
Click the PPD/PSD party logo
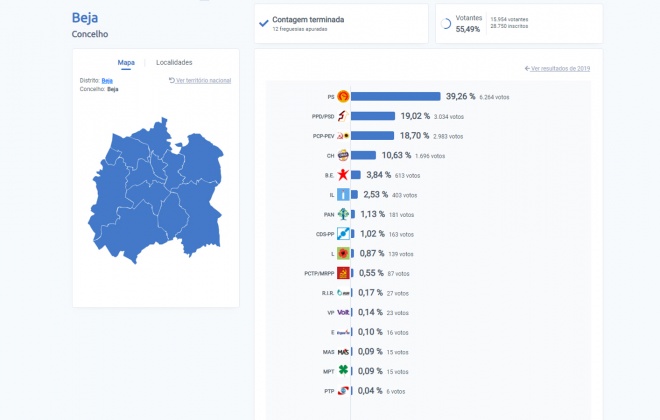point(343,116)
